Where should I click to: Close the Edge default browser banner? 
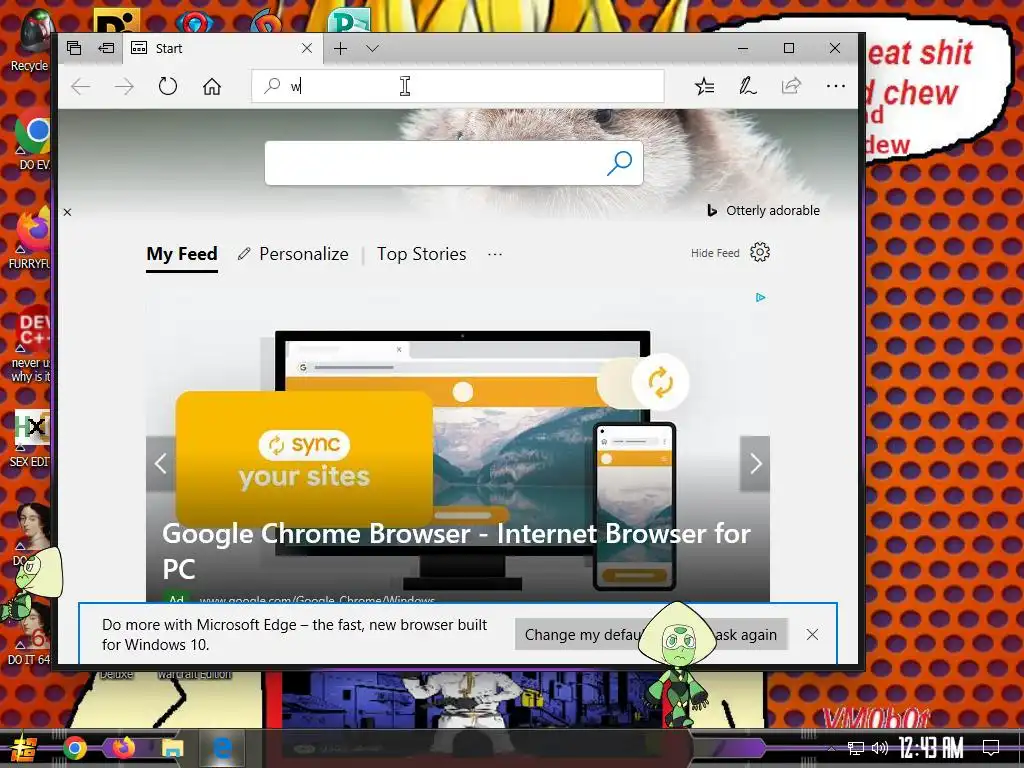pyautogui.click(x=812, y=635)
